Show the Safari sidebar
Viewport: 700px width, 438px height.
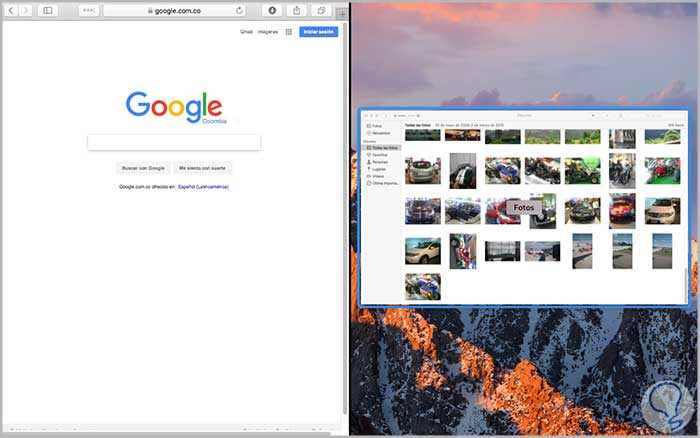pos(48,10)
